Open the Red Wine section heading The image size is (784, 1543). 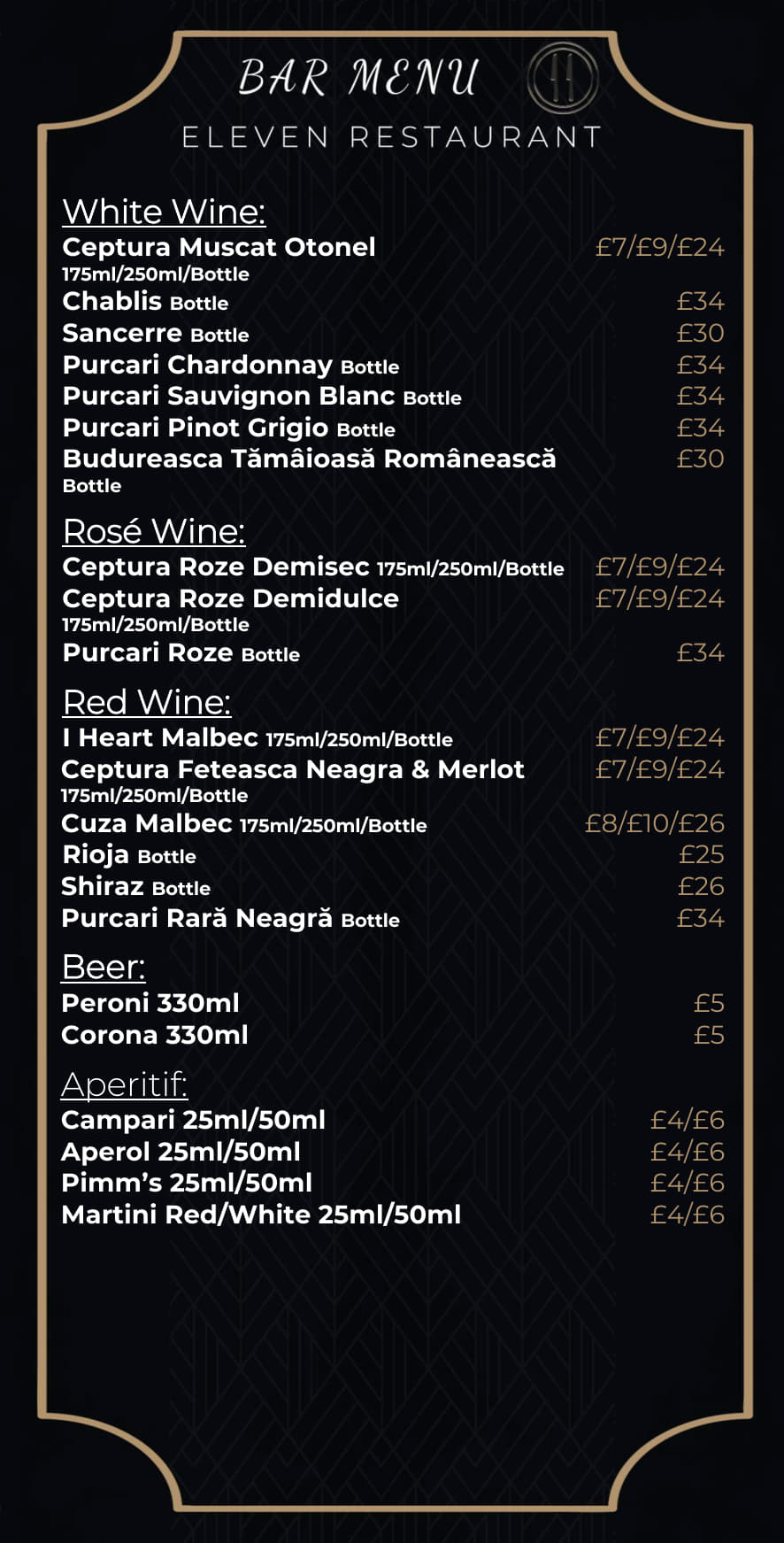pos(147,702)
